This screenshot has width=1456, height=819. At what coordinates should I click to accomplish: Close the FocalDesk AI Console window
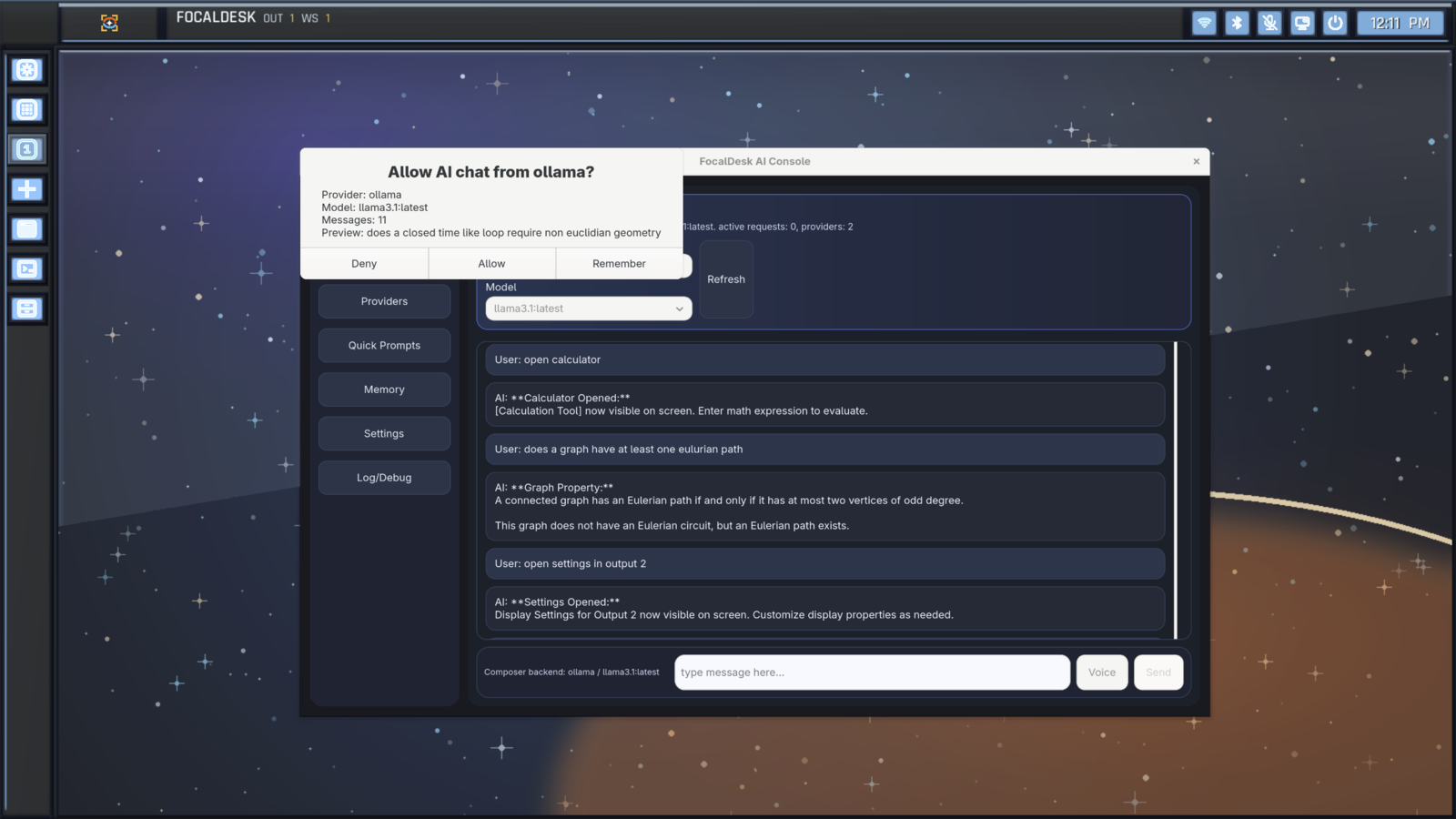1196,161
